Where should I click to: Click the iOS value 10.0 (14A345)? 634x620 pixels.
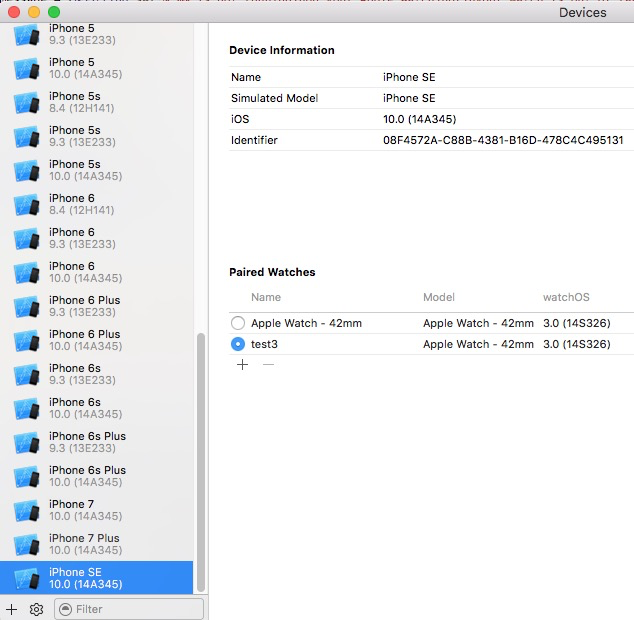[x=420, y=119]
